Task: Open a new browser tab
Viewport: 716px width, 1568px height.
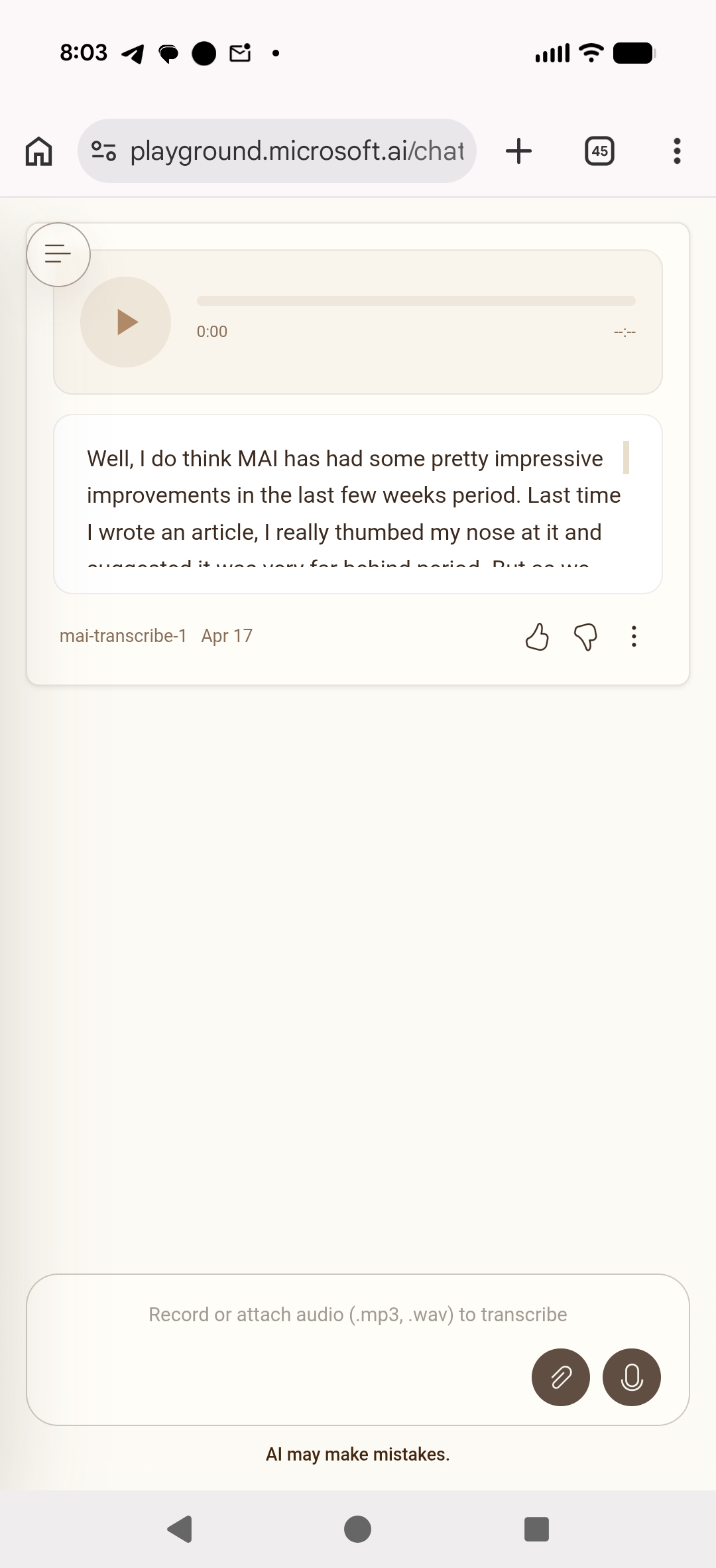Action: pyautogui.click(x=518, y=151)
